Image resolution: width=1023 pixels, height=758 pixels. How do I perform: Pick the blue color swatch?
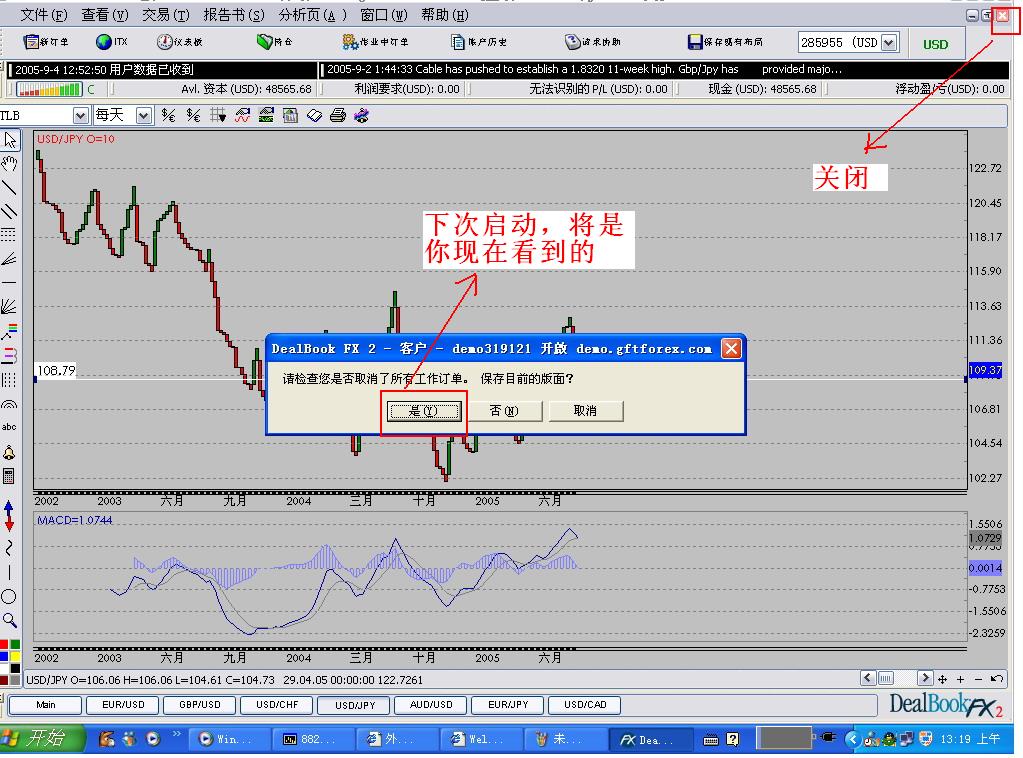click(4, 656)
